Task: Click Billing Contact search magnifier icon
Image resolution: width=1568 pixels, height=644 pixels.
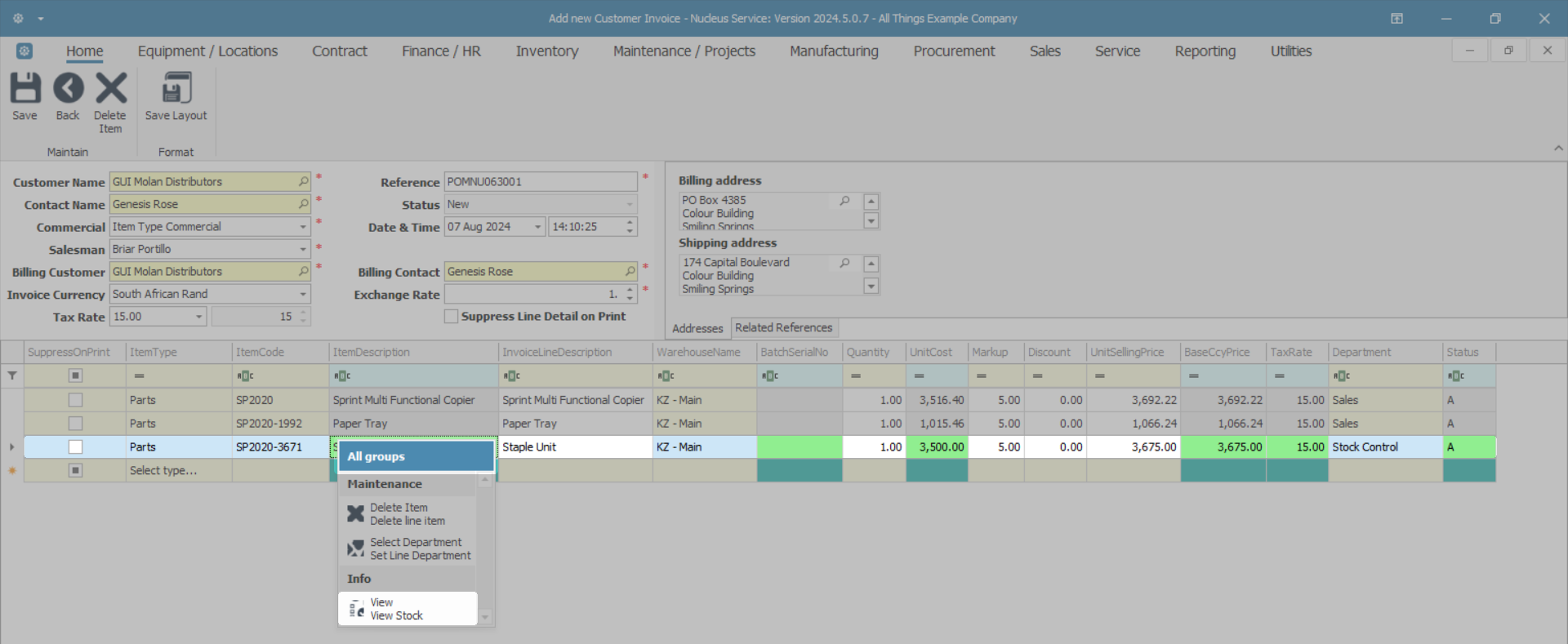Action: coord(630,271)
